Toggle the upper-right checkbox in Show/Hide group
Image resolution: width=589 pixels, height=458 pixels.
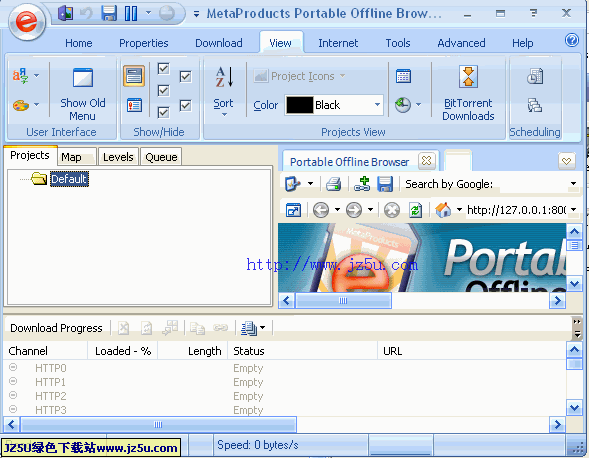186,76
